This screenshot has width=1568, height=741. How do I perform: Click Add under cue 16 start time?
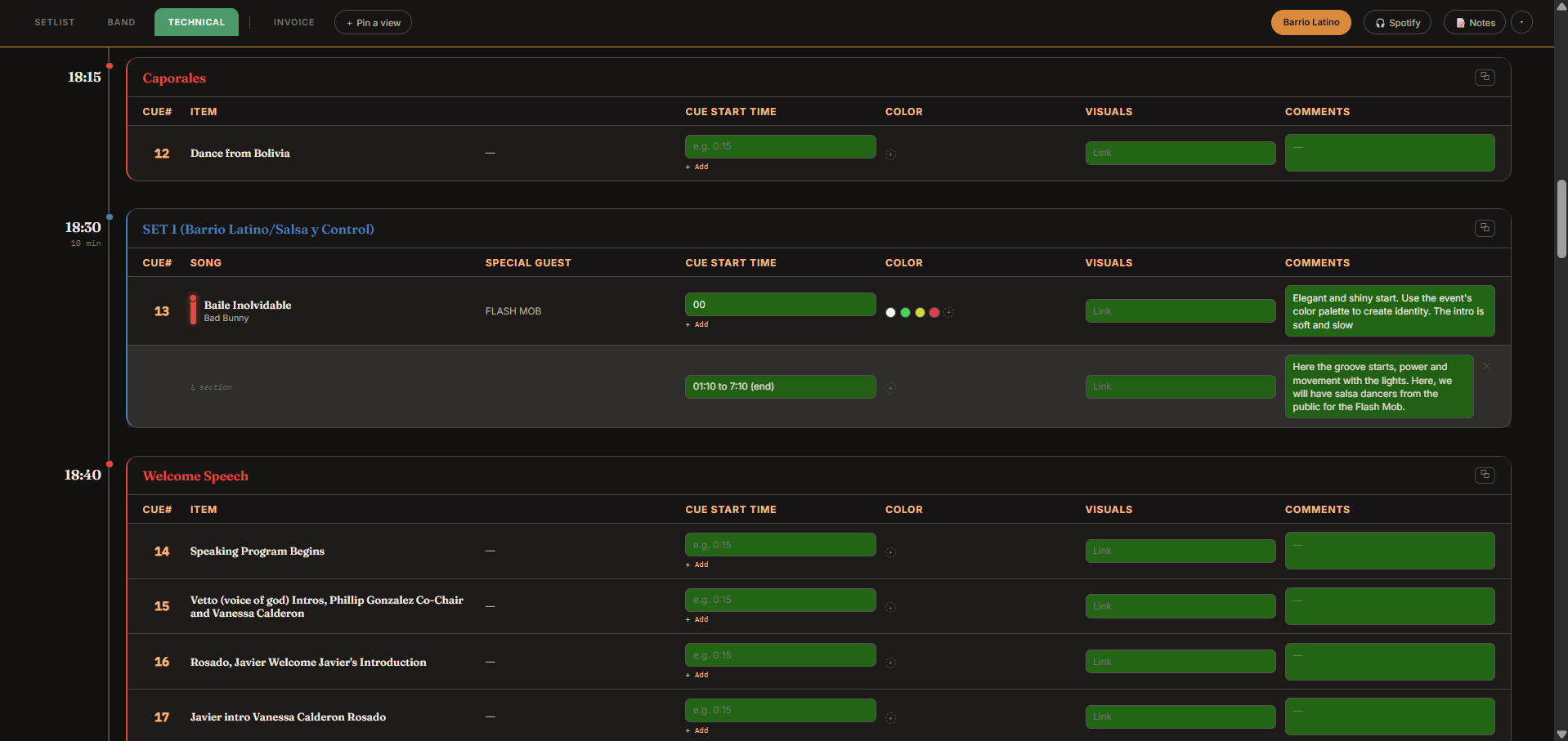tap(697, 675)
